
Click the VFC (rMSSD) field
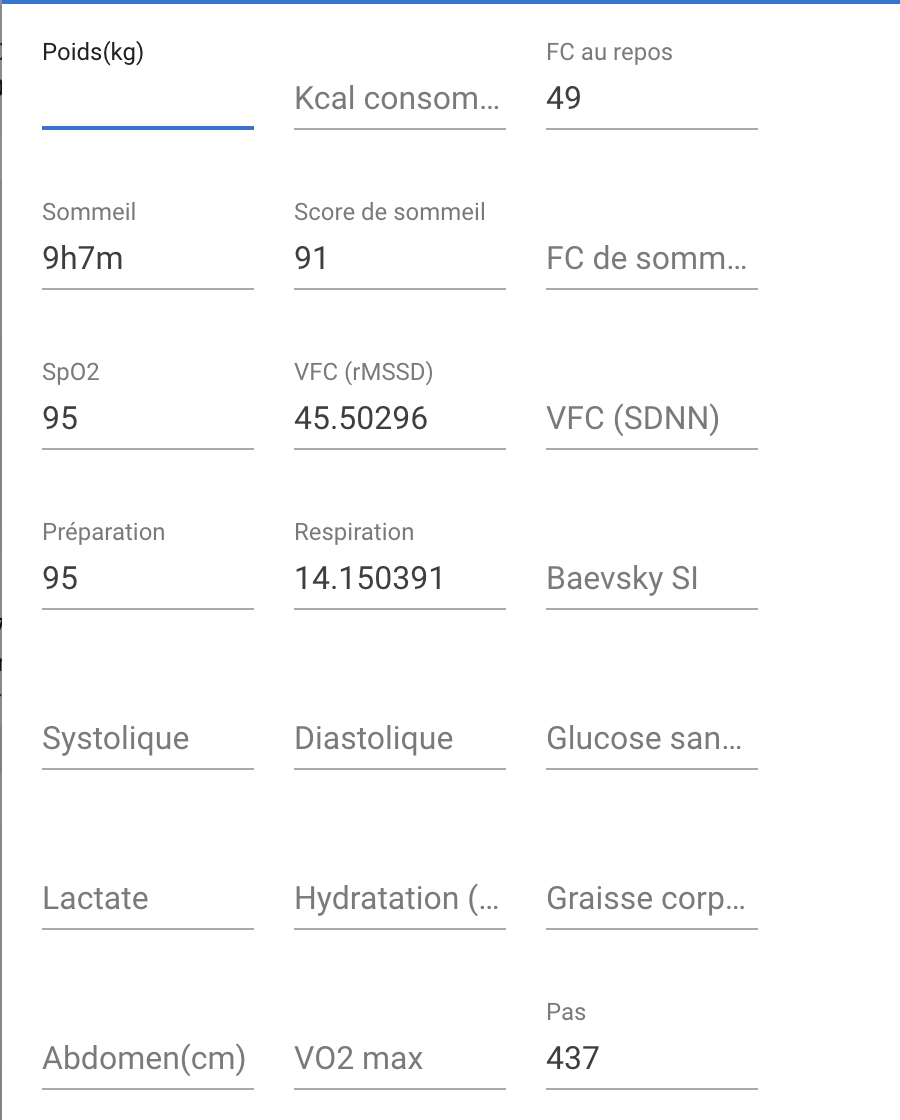399,419
